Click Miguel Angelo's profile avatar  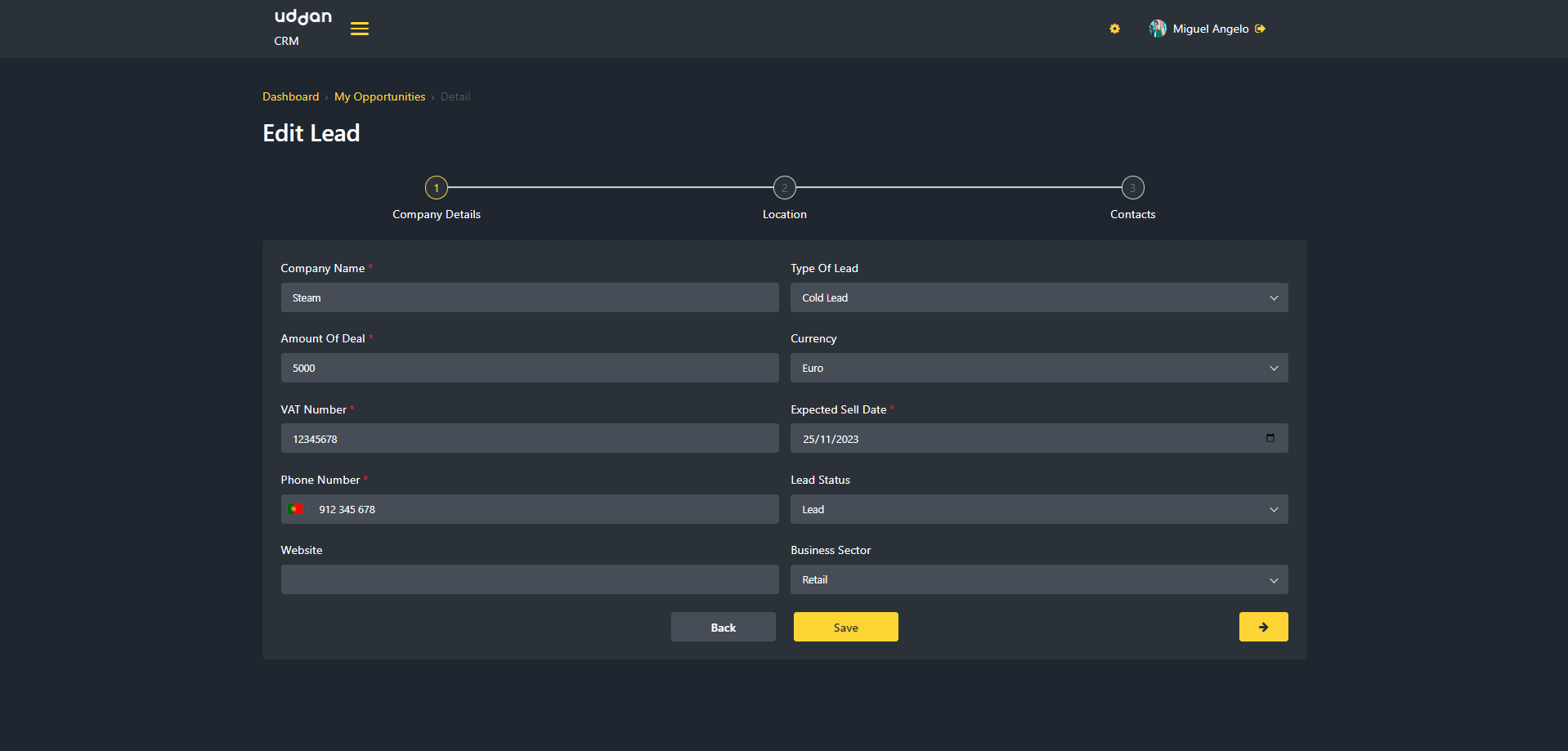tap(1158, 29)
